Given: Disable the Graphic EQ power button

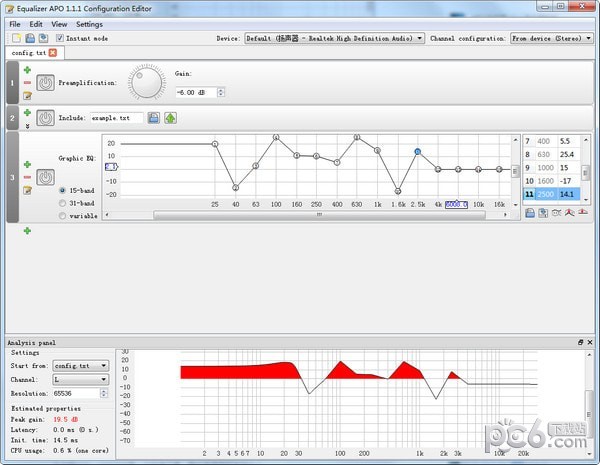Looking at the screenshot, I should 45,177.
